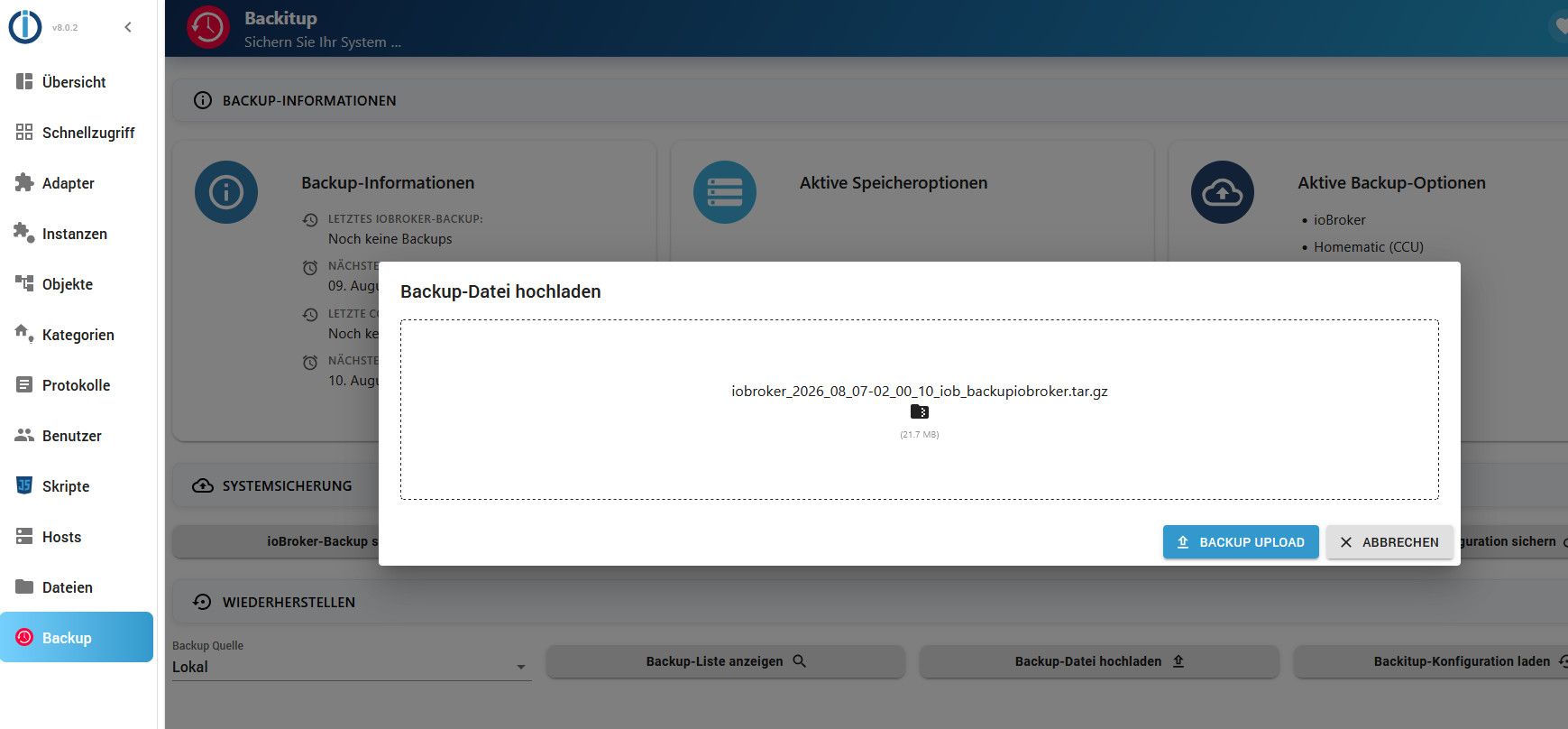Click the Aktive Speicheroptionen card title
1568x729 pixels.
(894, 183)
